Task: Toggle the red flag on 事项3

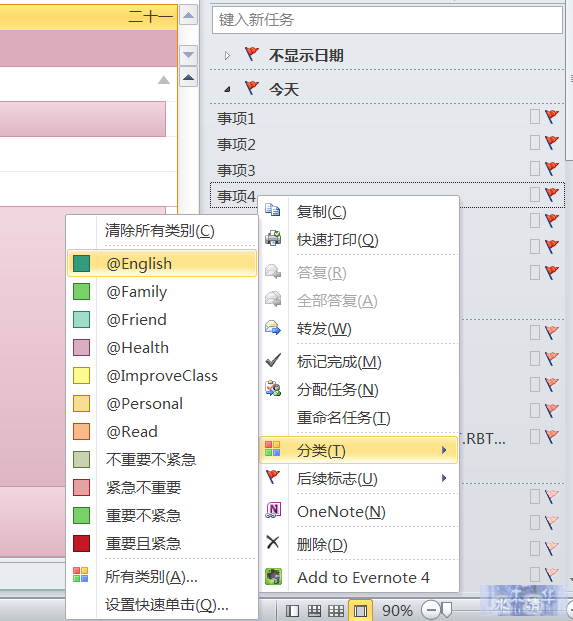Action: (551, 168)
